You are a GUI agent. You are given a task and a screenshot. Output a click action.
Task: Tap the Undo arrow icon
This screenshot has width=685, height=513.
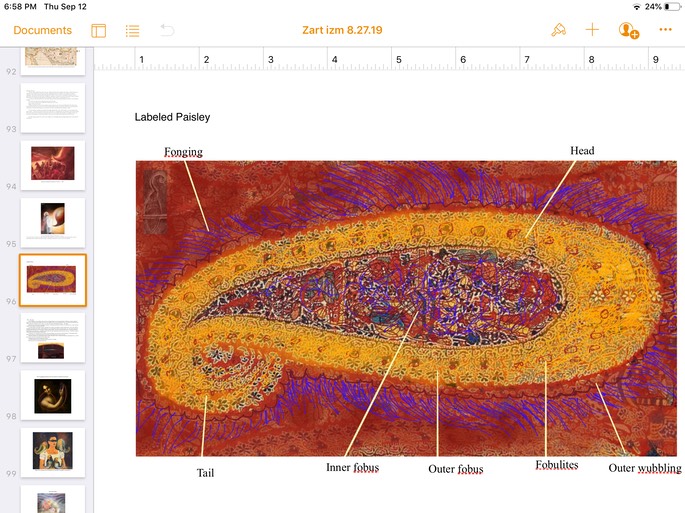point(167,30)
